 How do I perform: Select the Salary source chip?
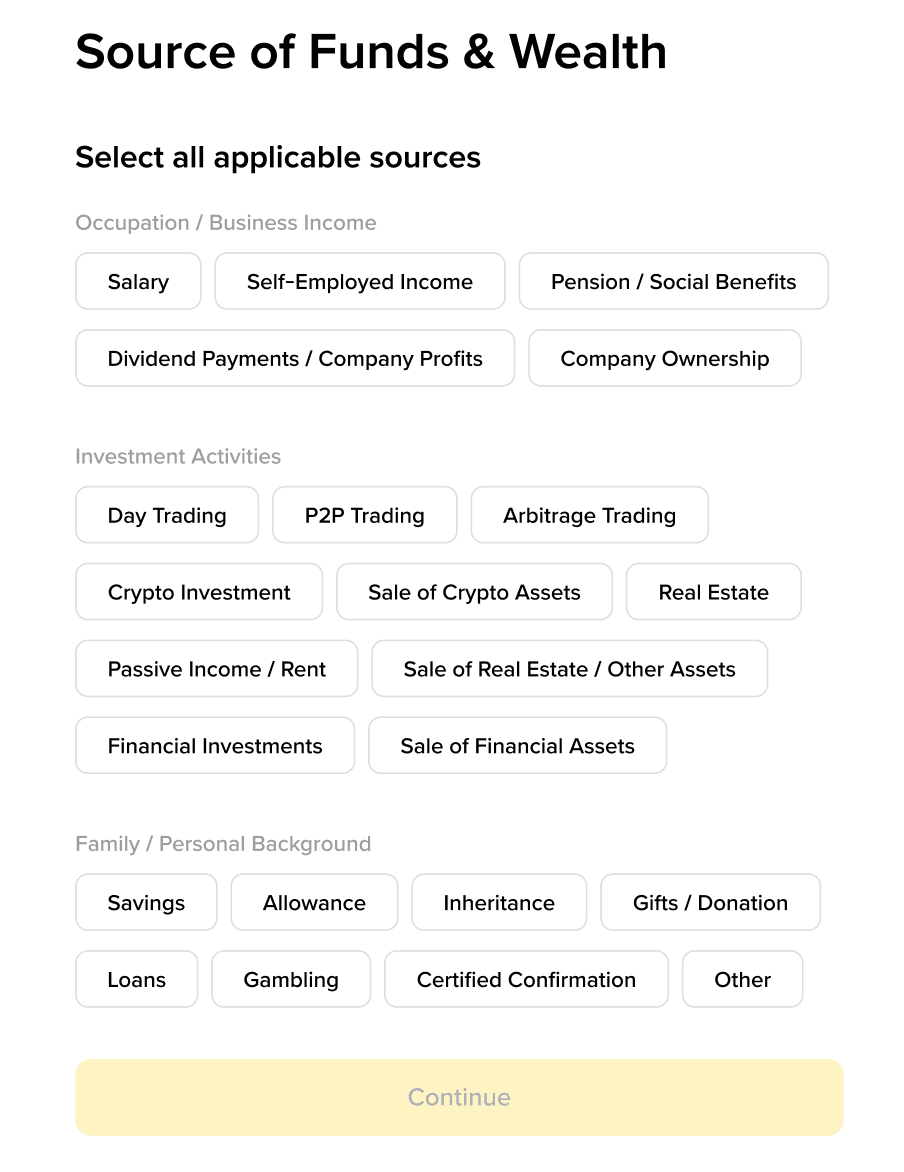pyautogui.click(x=138, y=282)
